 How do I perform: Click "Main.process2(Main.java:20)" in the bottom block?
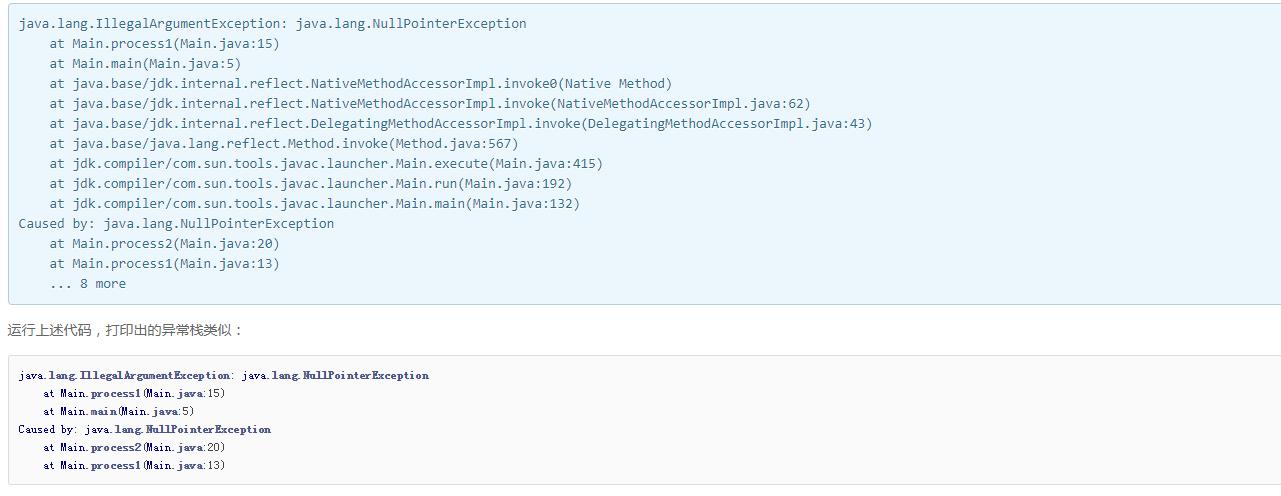pyautogui.click(x=134, y=448)
